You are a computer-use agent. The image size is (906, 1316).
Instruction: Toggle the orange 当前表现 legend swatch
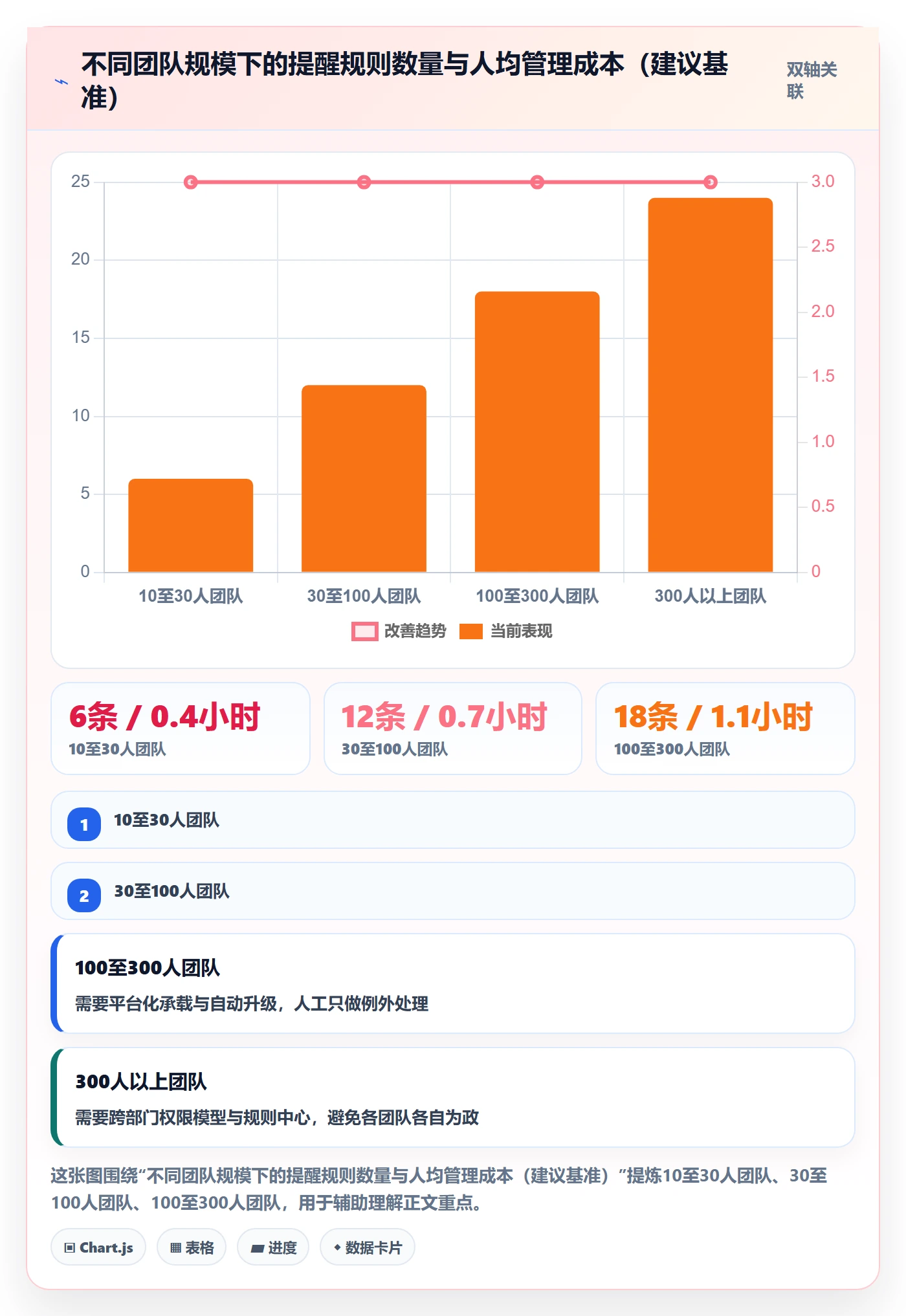click(471, 631)
